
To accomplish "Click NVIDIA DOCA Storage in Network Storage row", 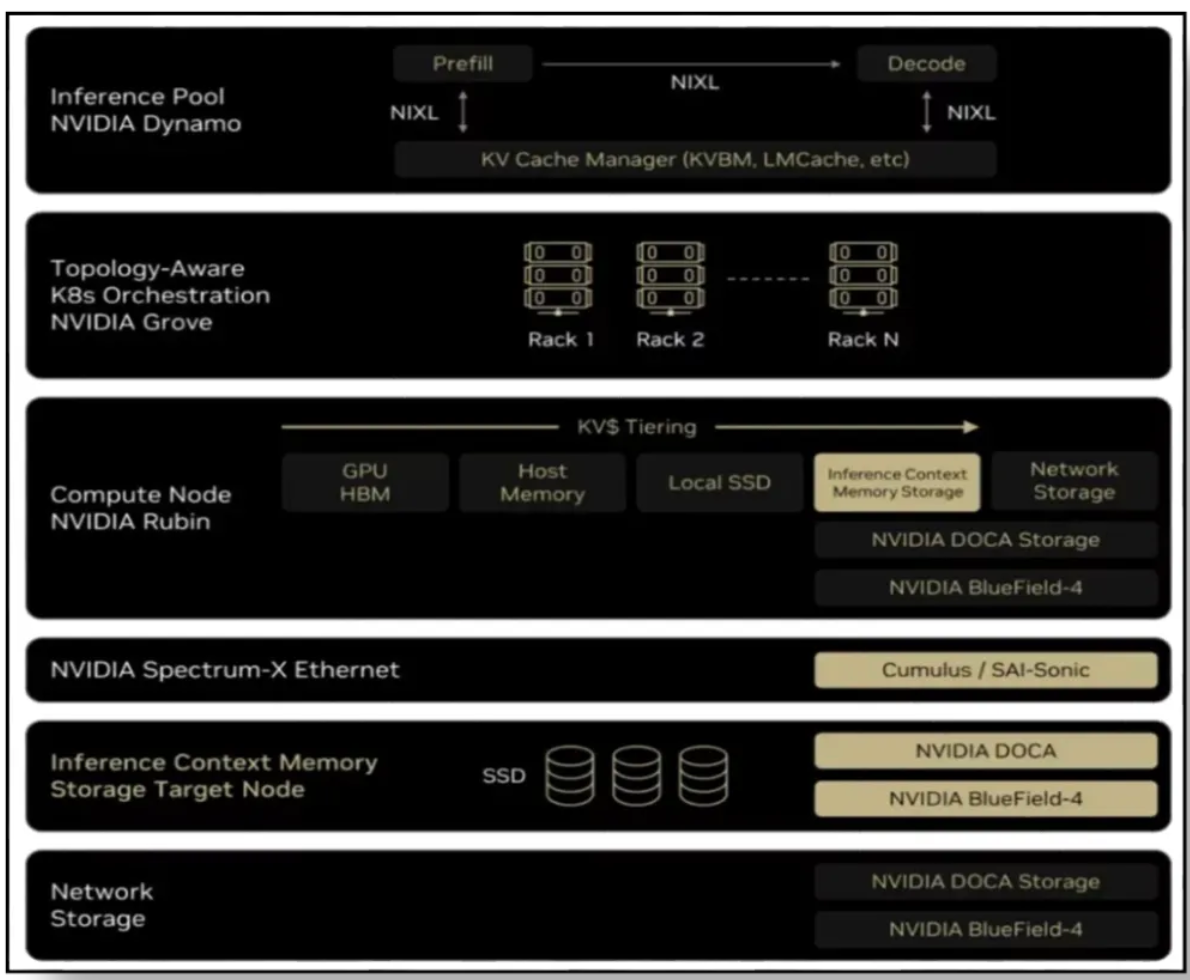I will pyautogui.click(x=986, y=881).
